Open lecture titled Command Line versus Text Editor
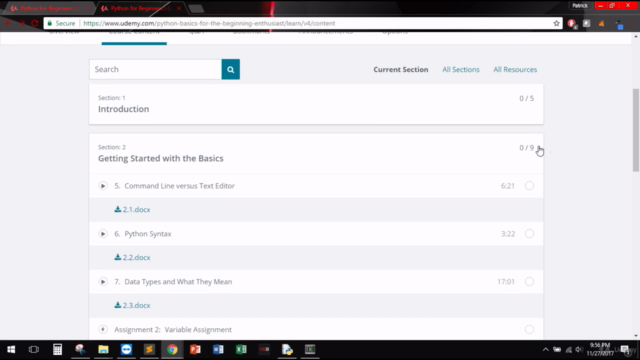This screenshot has height=360, width=640. (x=180, y=186)
